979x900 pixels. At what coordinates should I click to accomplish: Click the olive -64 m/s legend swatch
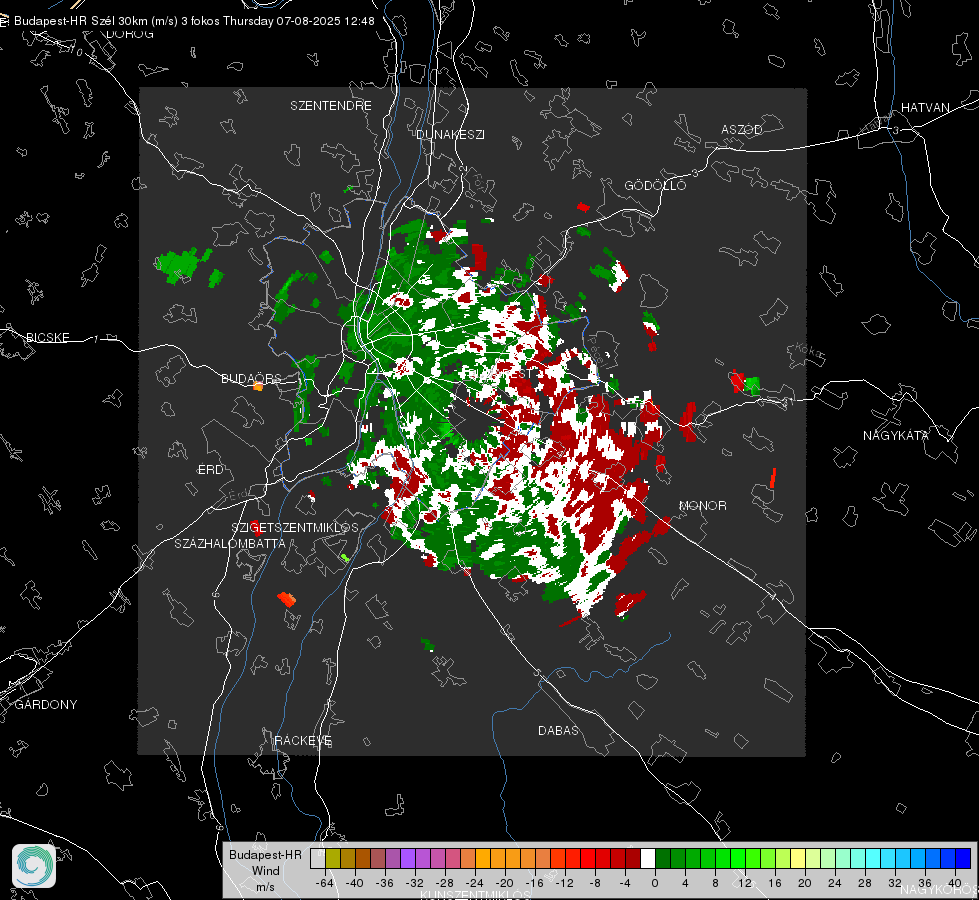coord(333,859)
